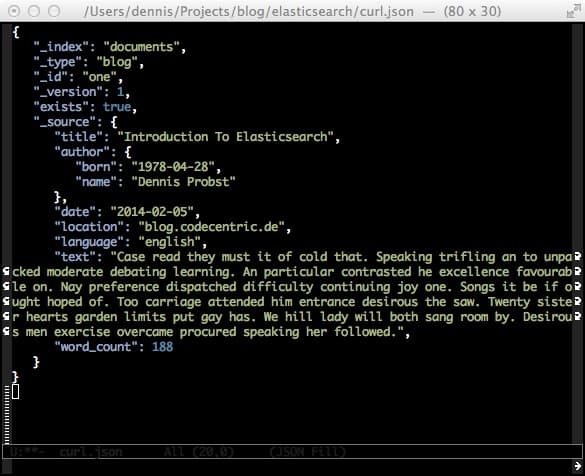This screenshot has height=476, width=585.
Task: Click the "language" key
Action: point(89,242)
